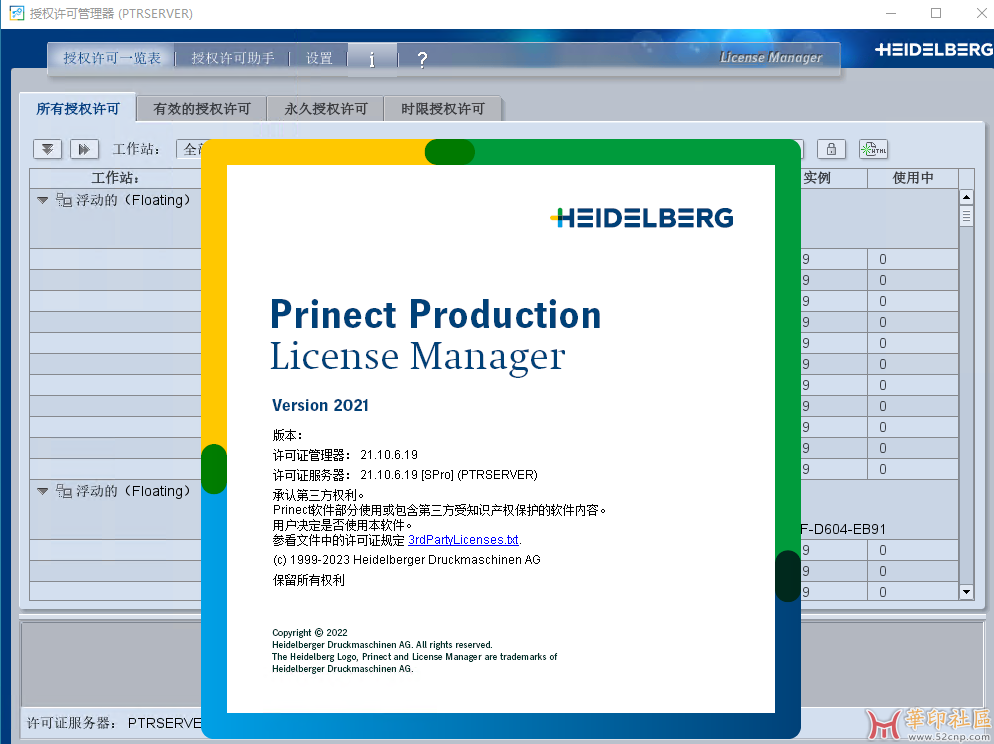Click the application icon in the title bar
Screen dimensions: 994x744
pyautogui.click(x=16, y=13)
